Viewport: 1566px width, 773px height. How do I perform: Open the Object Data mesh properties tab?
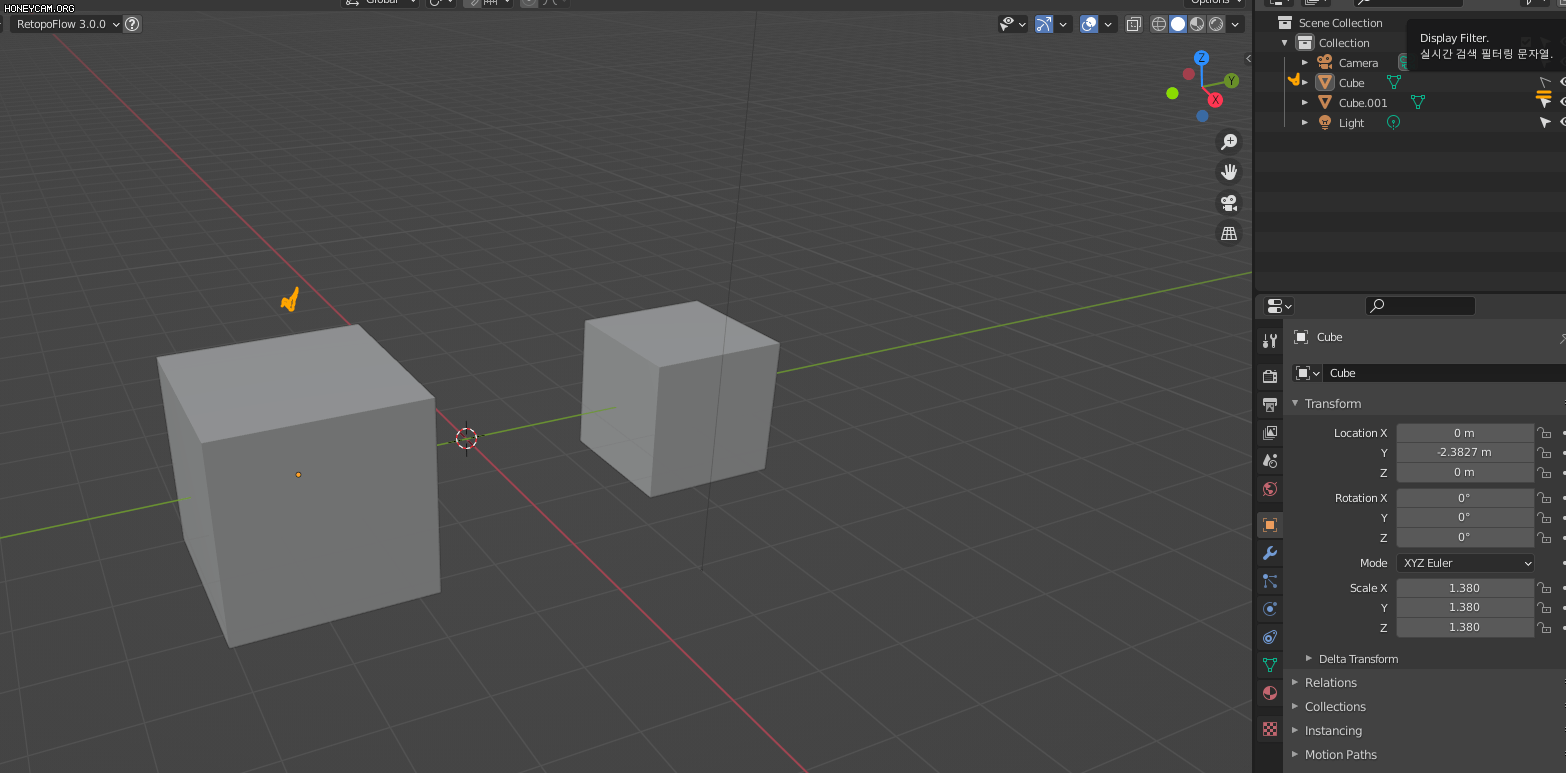pyautogui.click(x=1270, y=664)
